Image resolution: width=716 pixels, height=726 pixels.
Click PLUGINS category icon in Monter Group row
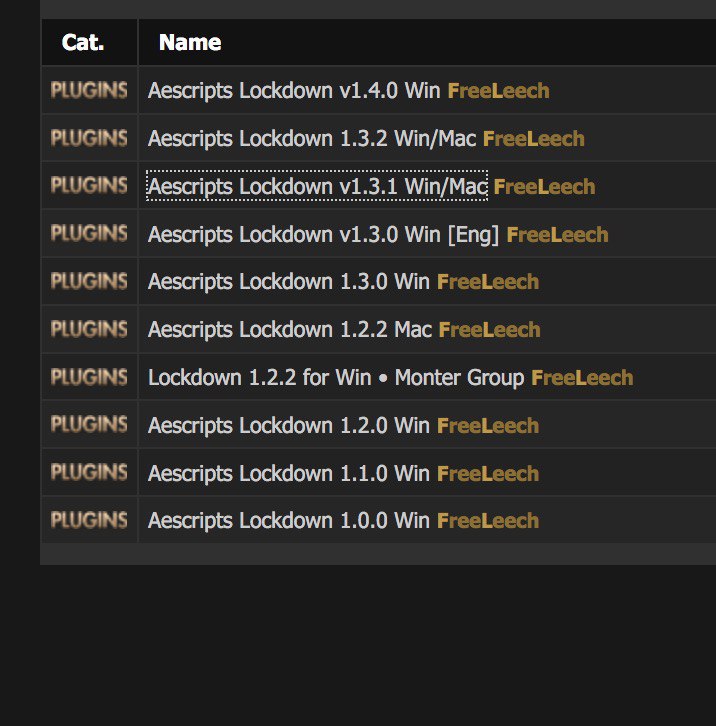click(x=89, y=377)
